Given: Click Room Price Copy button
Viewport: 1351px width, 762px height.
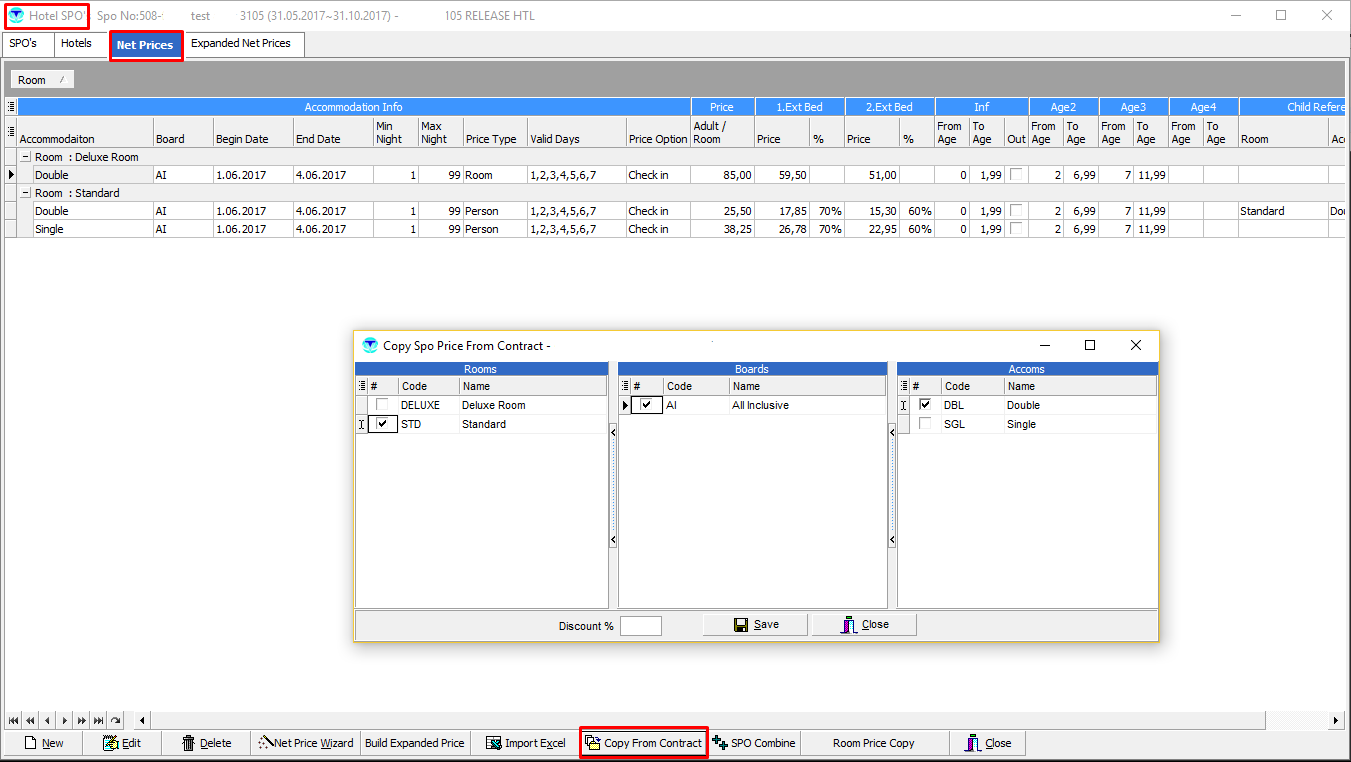Looking at the screenshot, I should pos(873,743).
